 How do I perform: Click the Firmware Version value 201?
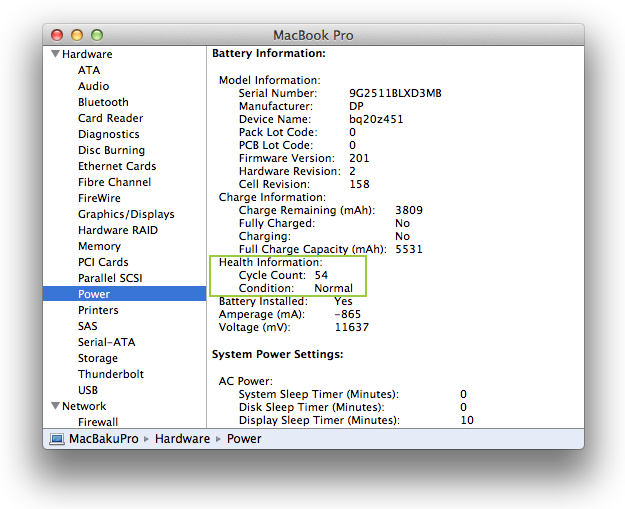coord(359,158)
